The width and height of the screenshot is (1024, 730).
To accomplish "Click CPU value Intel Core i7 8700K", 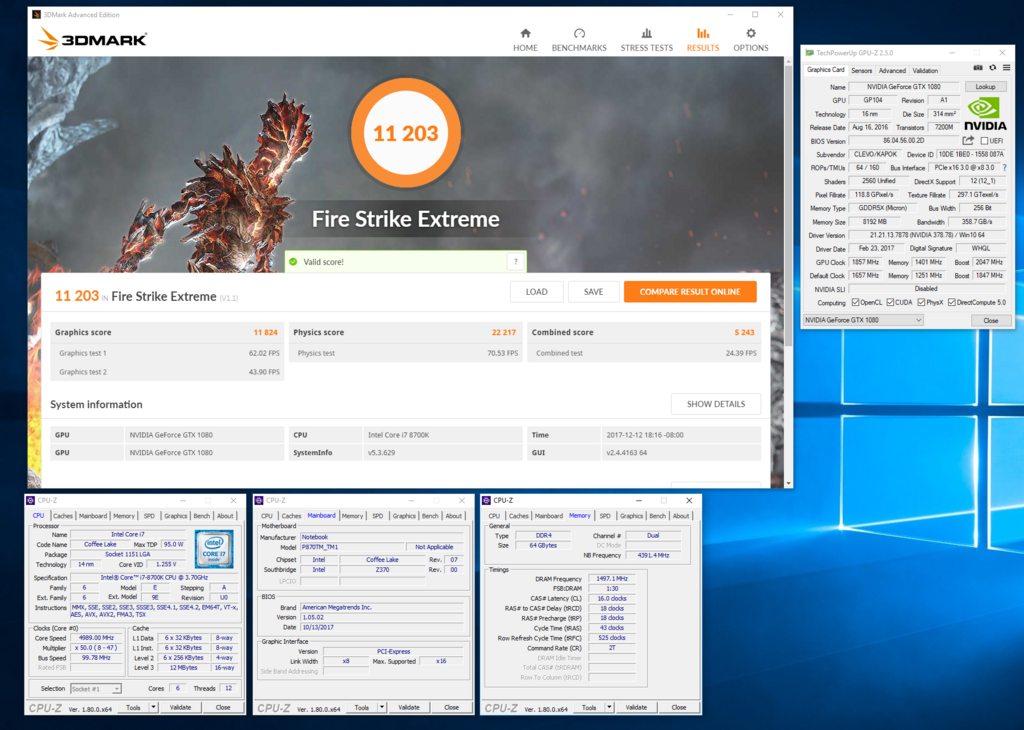I will click(x=398, y=435).
